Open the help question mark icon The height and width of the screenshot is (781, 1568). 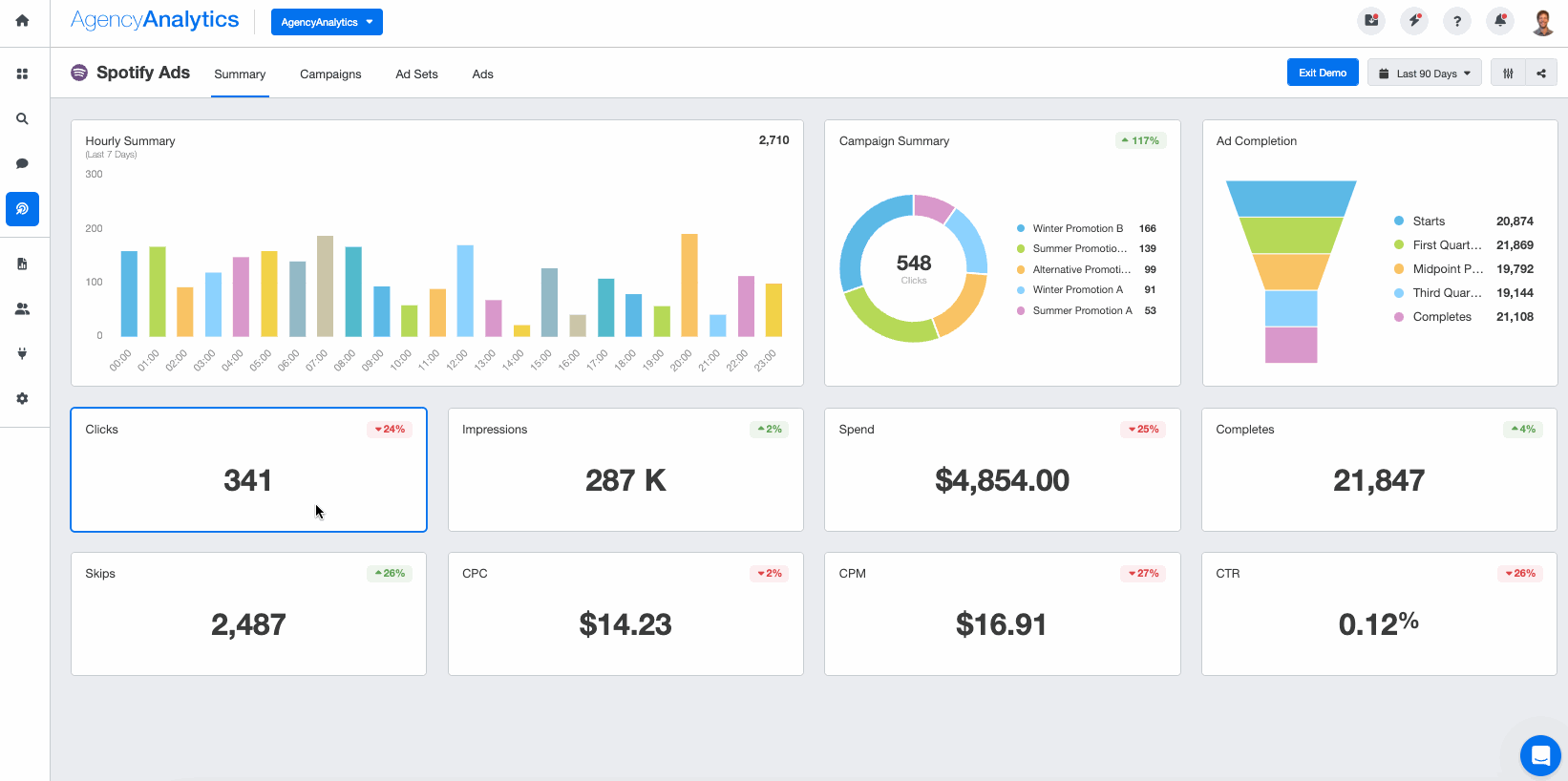(x=1457, y=21)
